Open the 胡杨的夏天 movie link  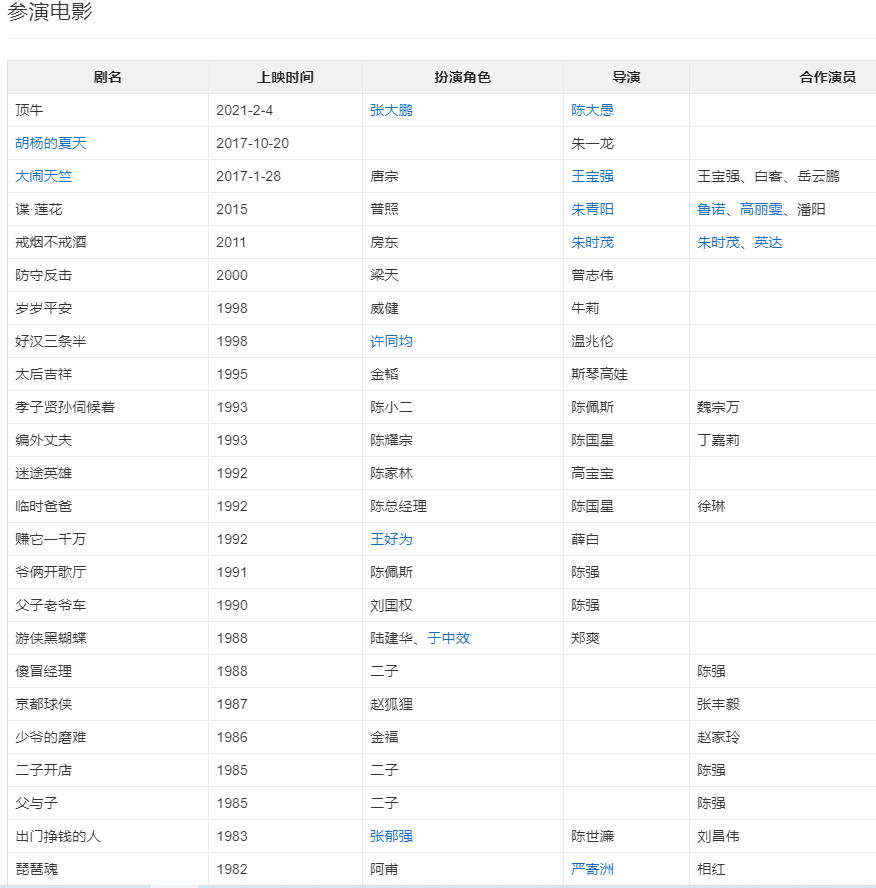click(x=50, y=143)
